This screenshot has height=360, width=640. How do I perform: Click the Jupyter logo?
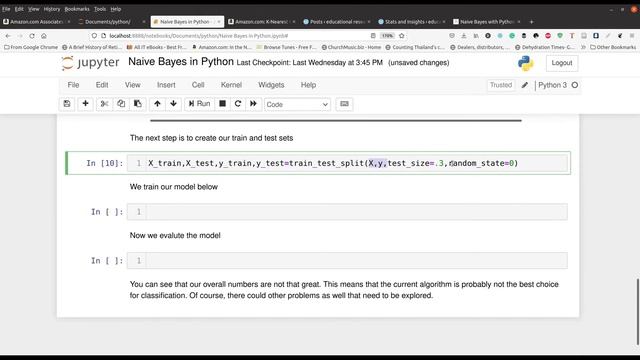point(90,63)
